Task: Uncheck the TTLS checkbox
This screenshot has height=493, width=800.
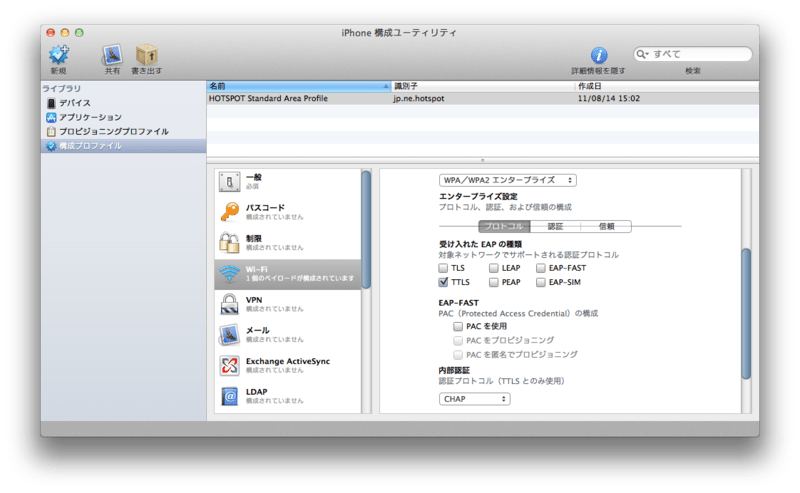Action: click(443, 283)
